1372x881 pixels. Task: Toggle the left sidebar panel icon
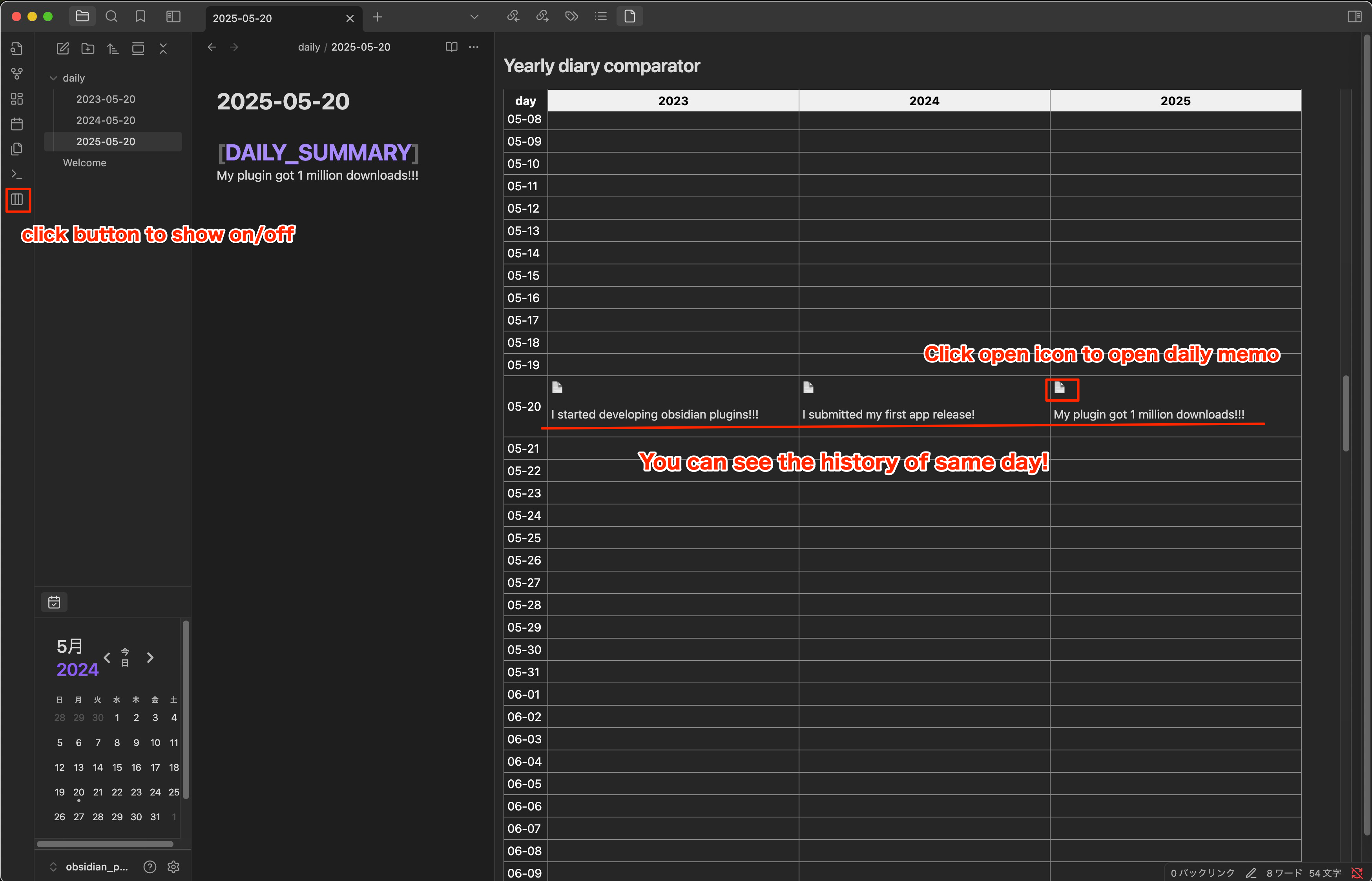click(173, 16)
